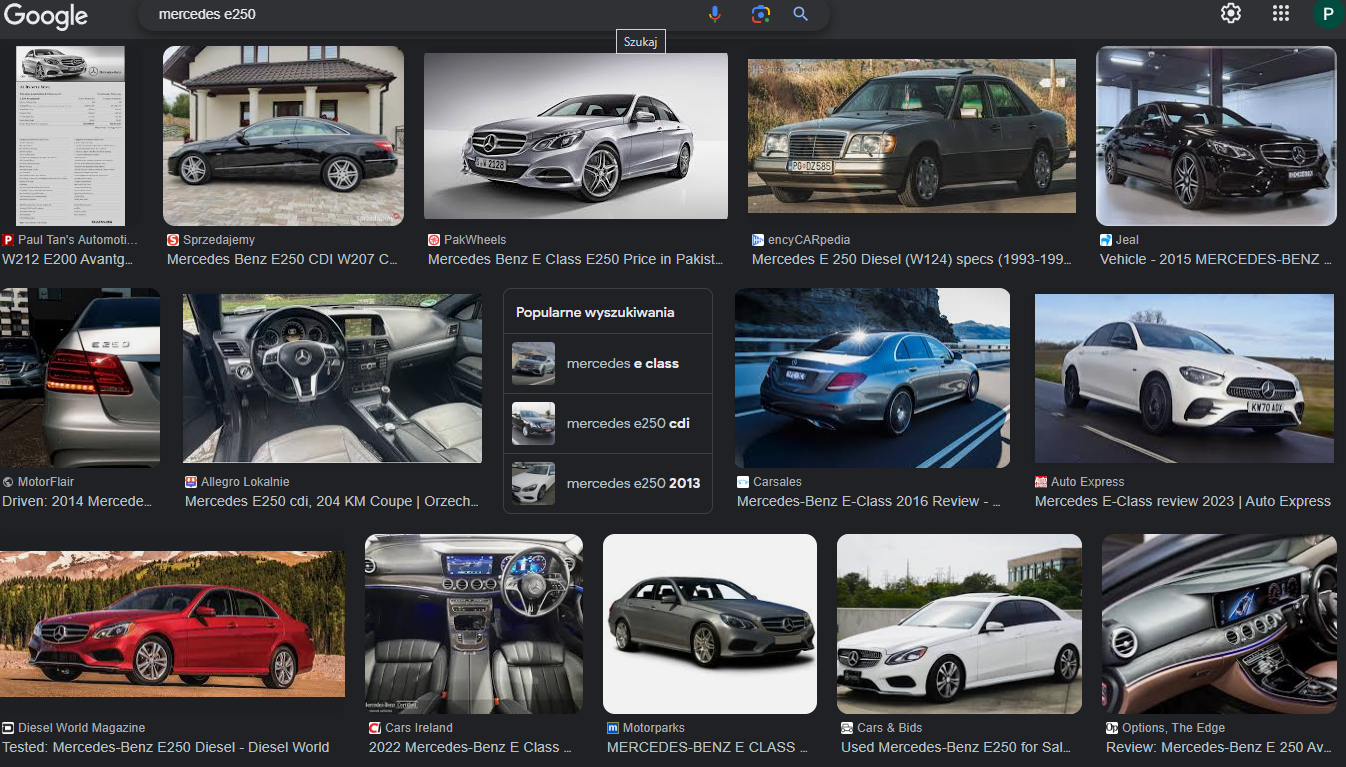
Task: Open the Options, The Edge dashboard image
Action: pos(1219,624)
